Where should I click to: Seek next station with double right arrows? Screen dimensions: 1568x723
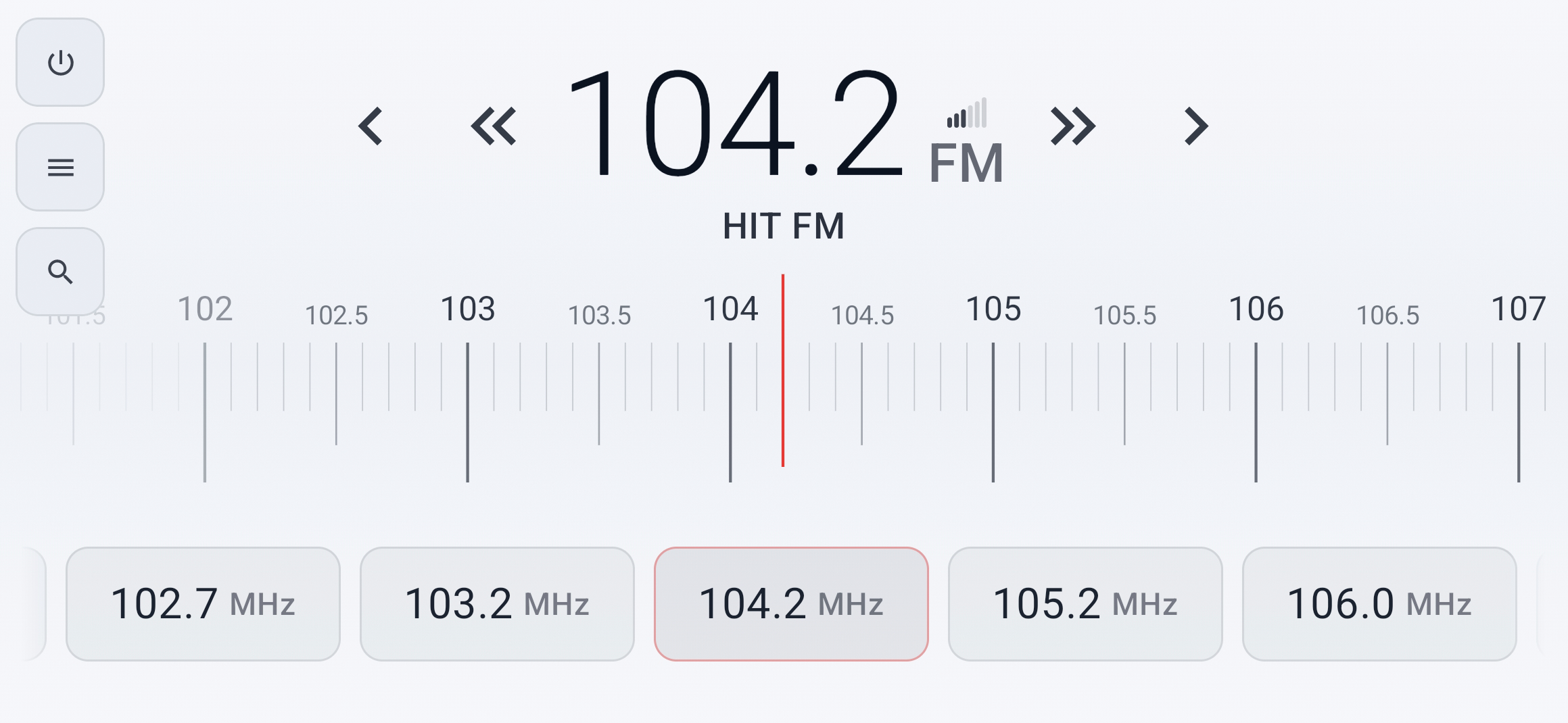tap(1073, 126)
